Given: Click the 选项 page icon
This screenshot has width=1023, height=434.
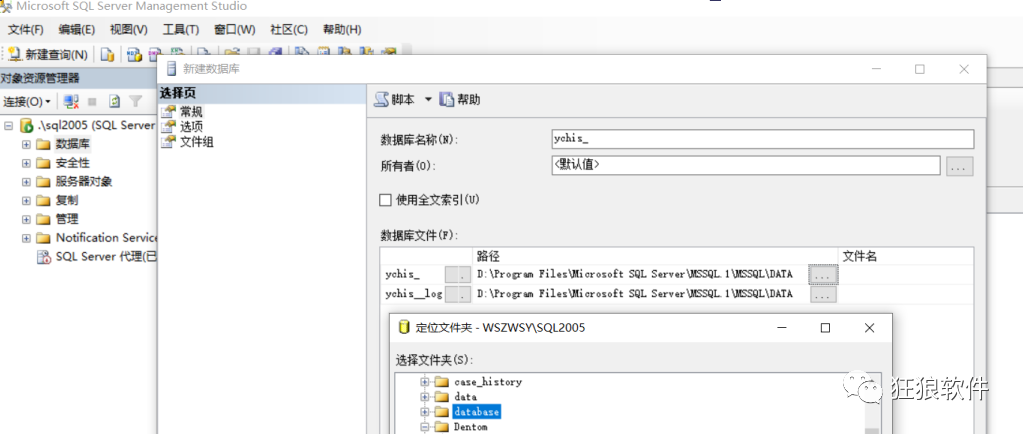Looking at the screenshot, I should (x=168, y=126).
